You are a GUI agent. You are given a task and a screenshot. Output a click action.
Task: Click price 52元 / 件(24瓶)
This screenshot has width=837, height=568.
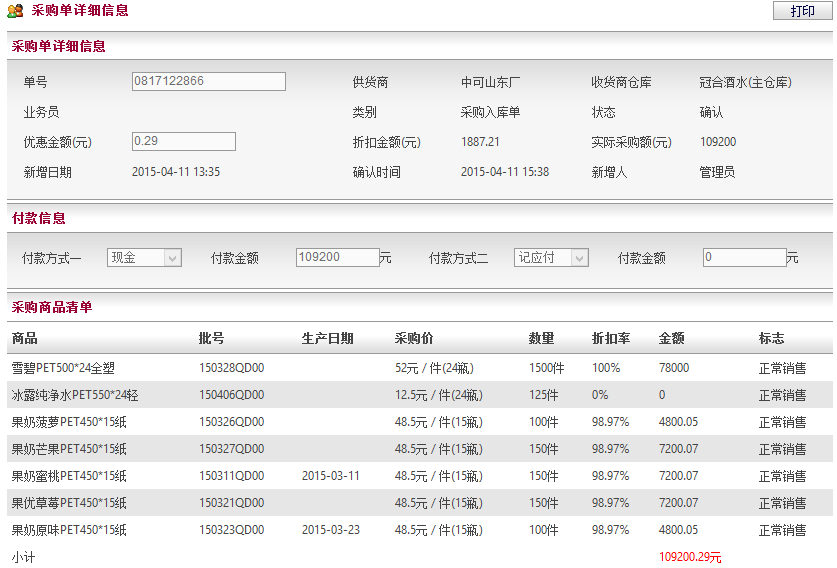[x=435, y=368]
